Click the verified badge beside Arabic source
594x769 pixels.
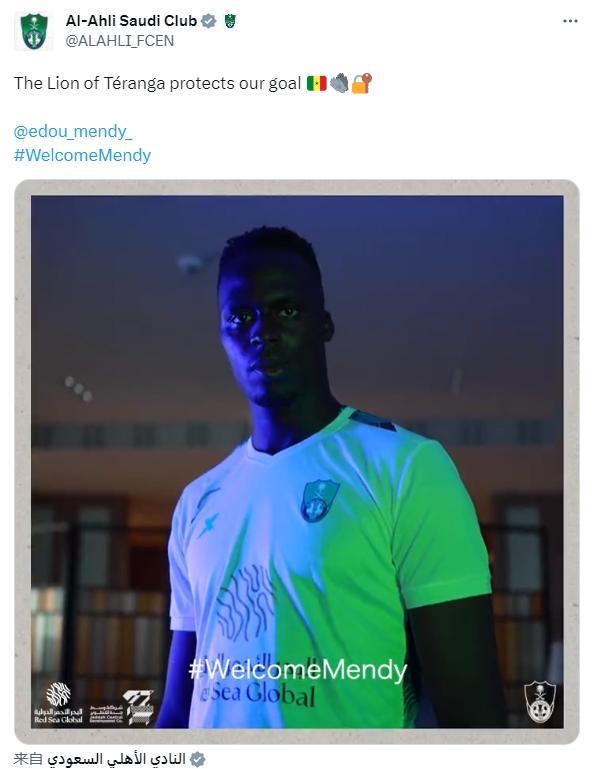198,759
